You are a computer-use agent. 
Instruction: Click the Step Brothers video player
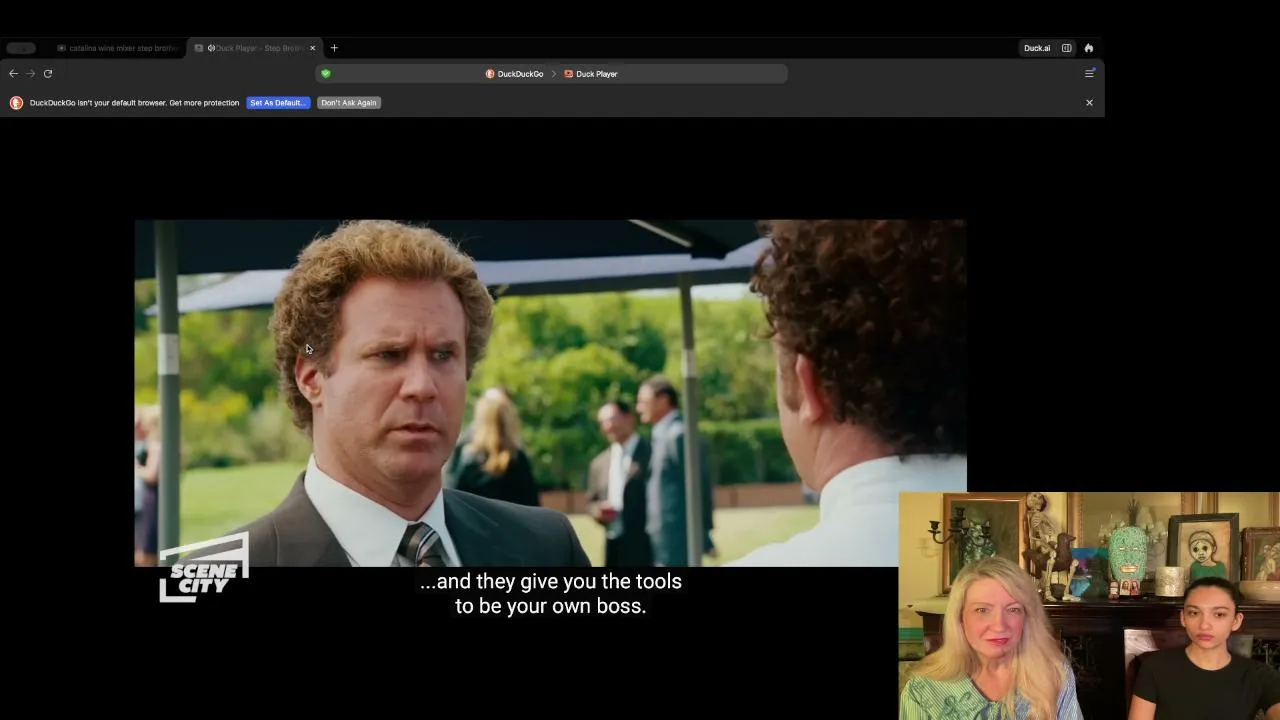[550, 393]
